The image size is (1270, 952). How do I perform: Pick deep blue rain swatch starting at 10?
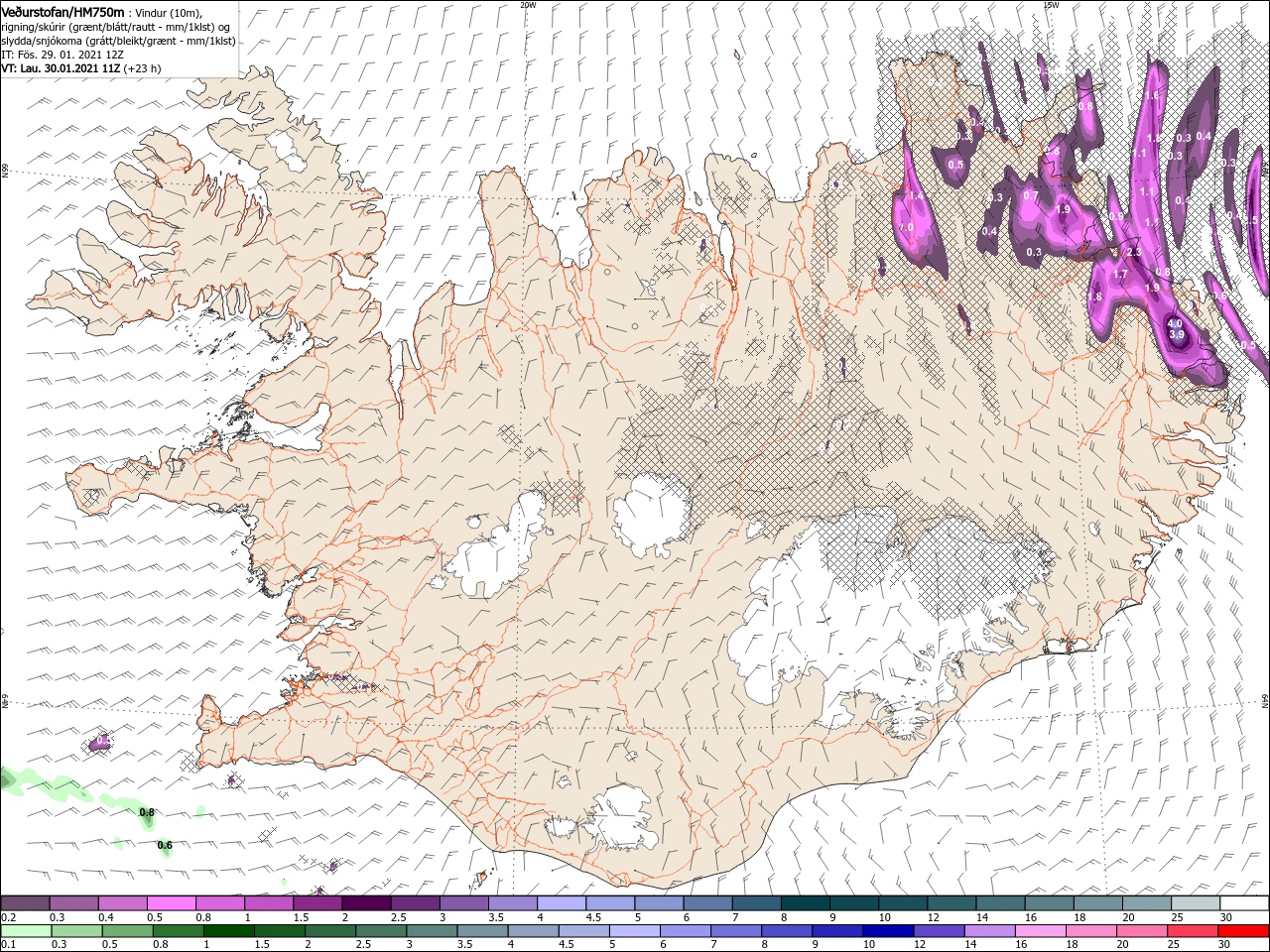[x=888, y=931]
